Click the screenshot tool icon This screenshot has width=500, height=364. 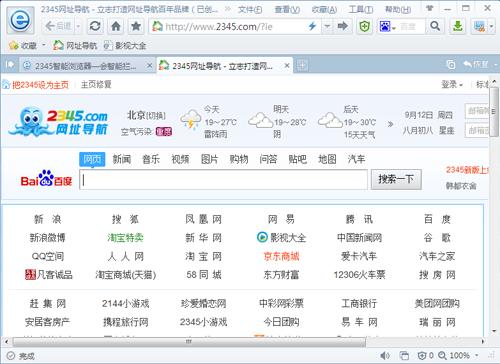(480, 26)
